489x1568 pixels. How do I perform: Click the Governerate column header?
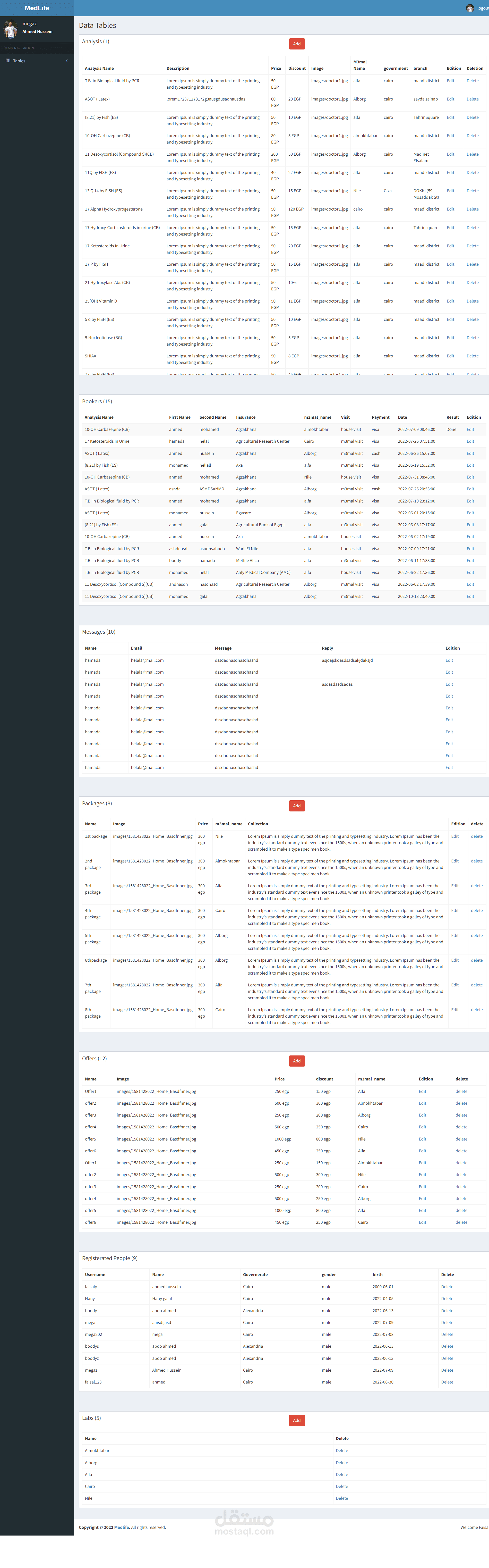pos(255,1274)
